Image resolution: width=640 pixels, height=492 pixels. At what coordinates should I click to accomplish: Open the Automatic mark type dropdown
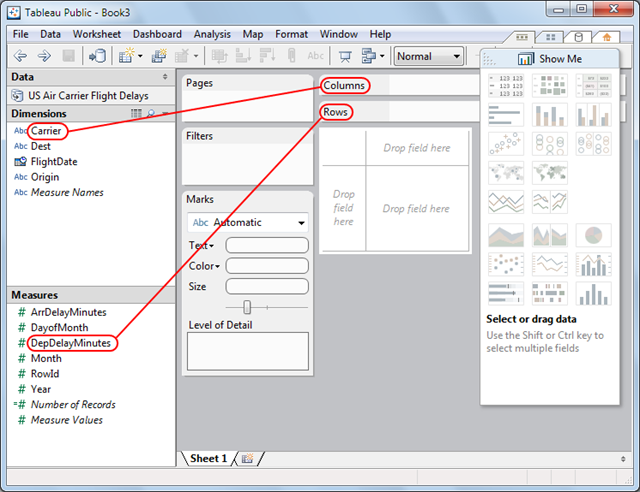(248, 223)
